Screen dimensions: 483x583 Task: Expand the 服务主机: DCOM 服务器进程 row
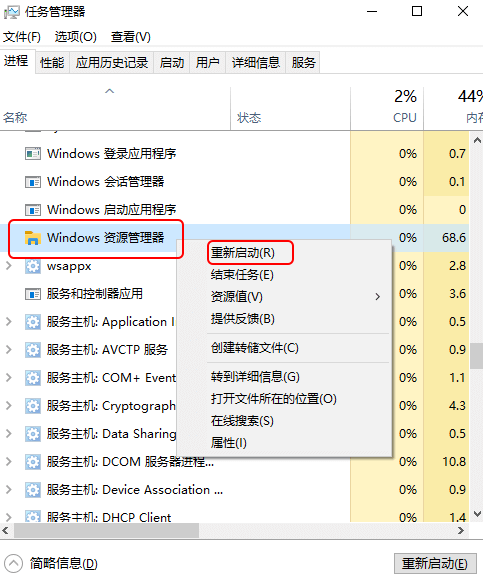tap(9, 462)
